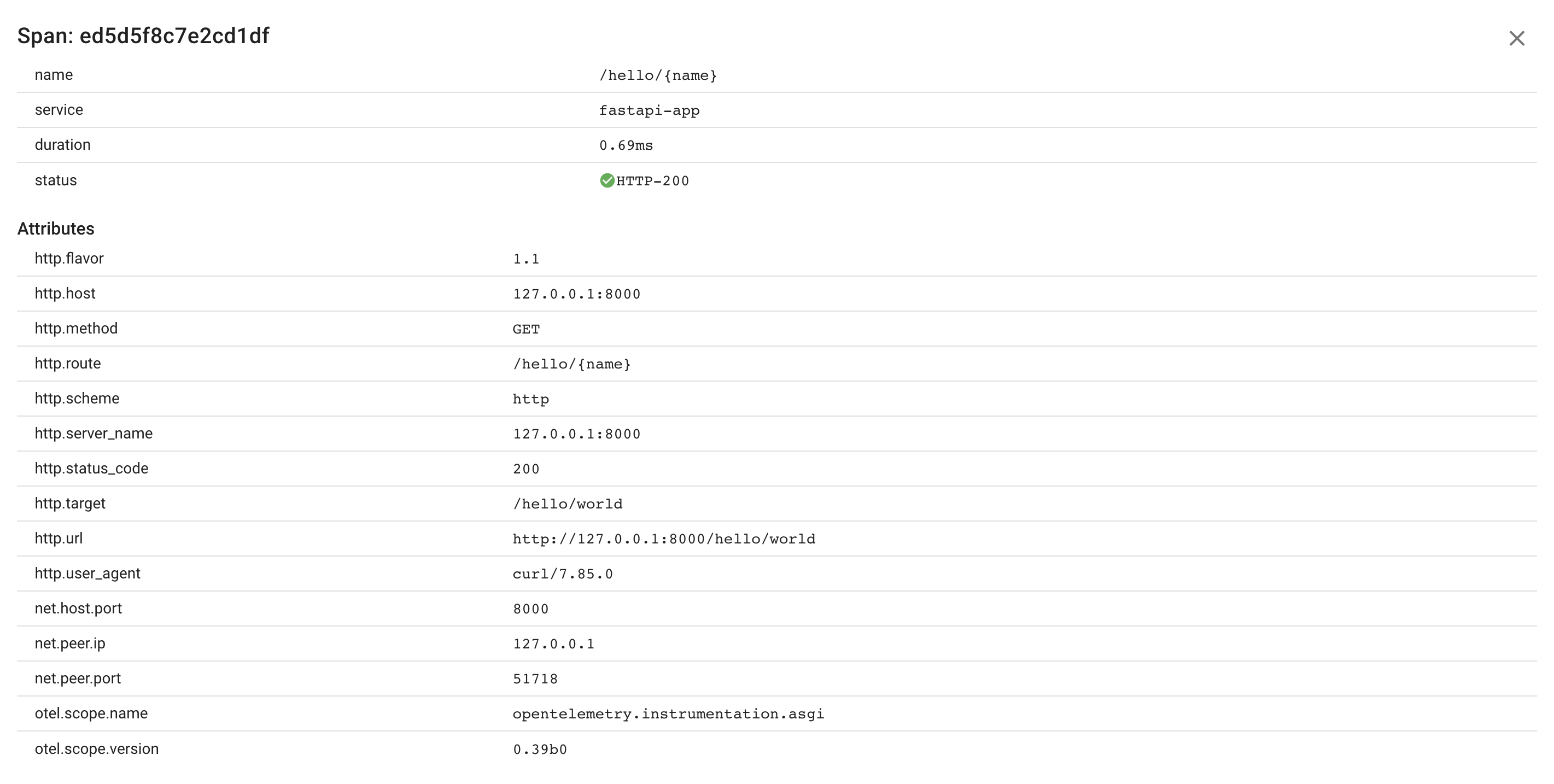Click the net.host.port value 8000
This screenshot has height=784, width=1554.
point(531,609)
